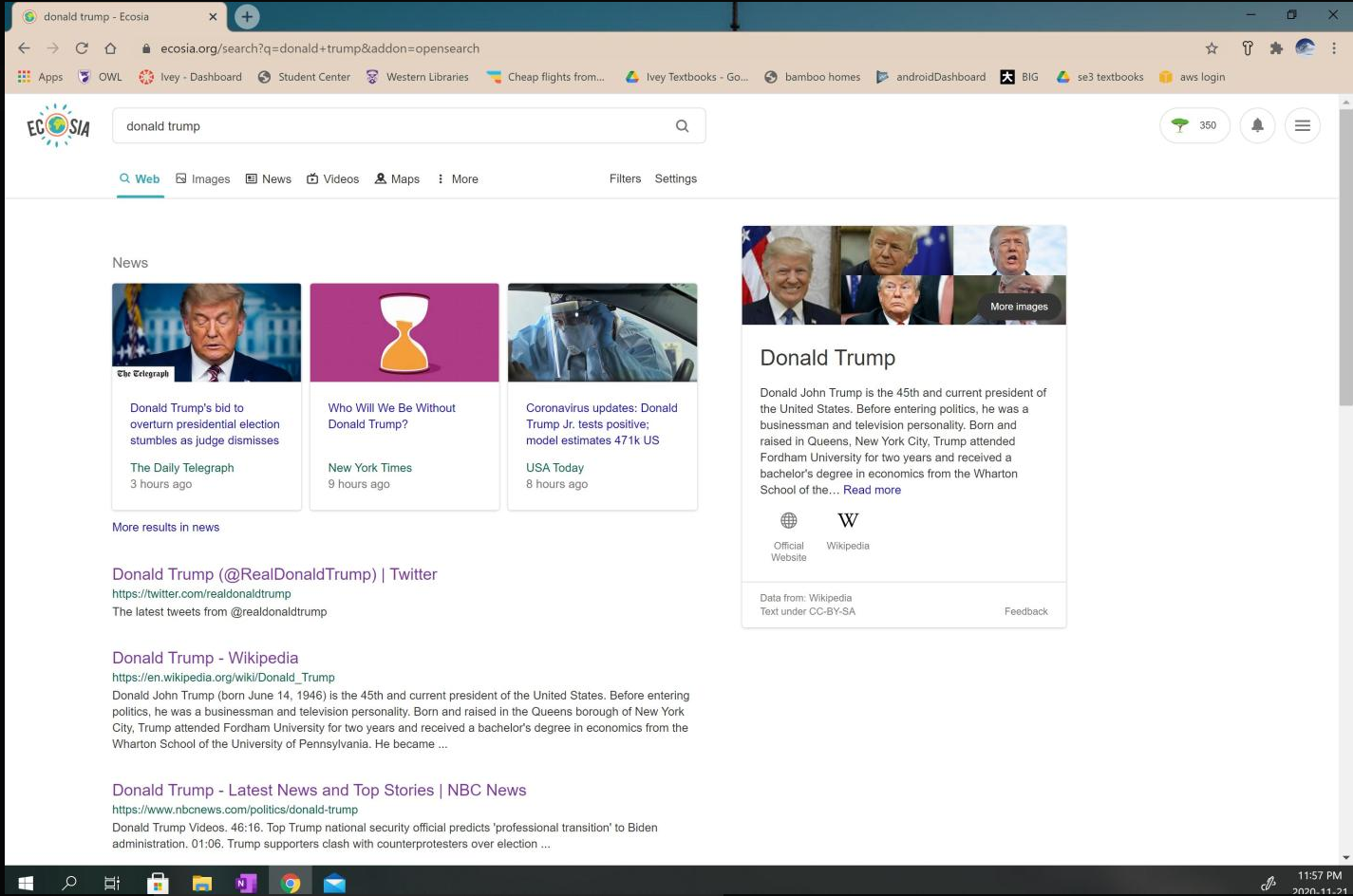Open the Ecosia hamburger menu
The width and height of the screenshot is (1353, 896).
[1303, 125]
